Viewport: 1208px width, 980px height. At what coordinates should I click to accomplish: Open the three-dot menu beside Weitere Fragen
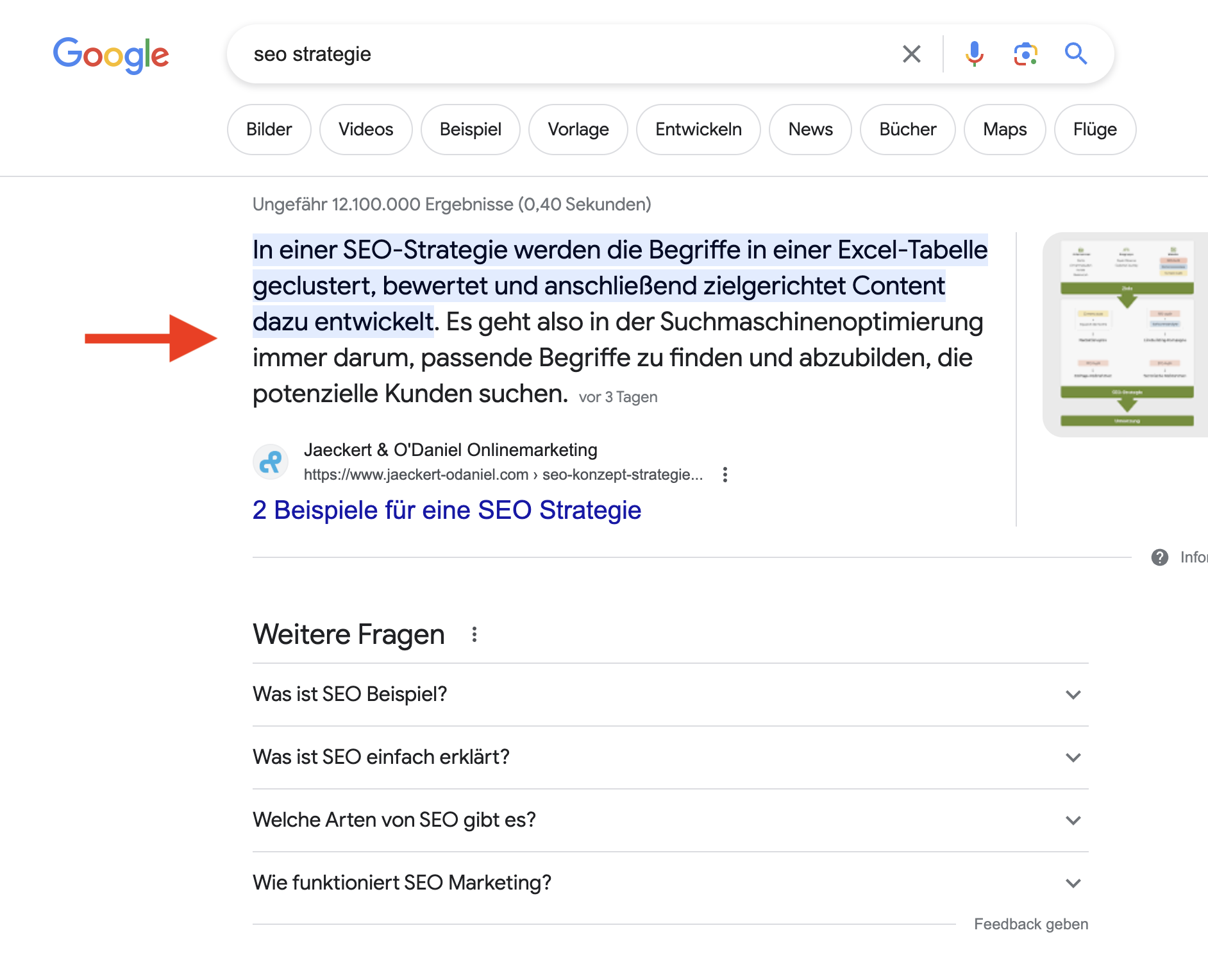pyautogui.click(x=474, y=634)
